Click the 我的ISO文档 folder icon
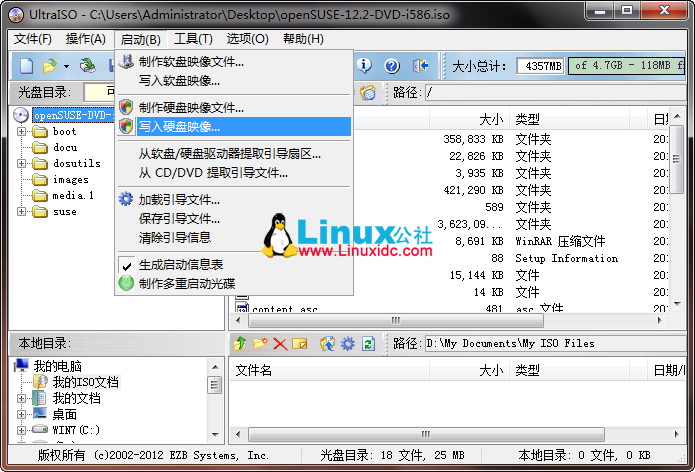 click(x=40, y=382)
